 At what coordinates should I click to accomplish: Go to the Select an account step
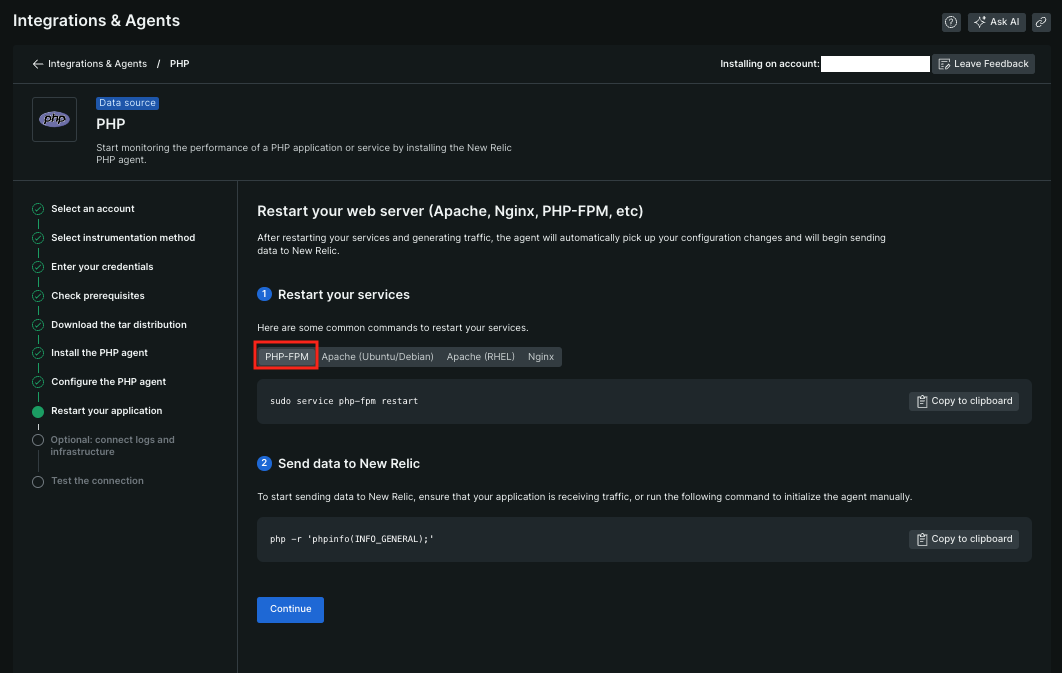coord(93,209)
